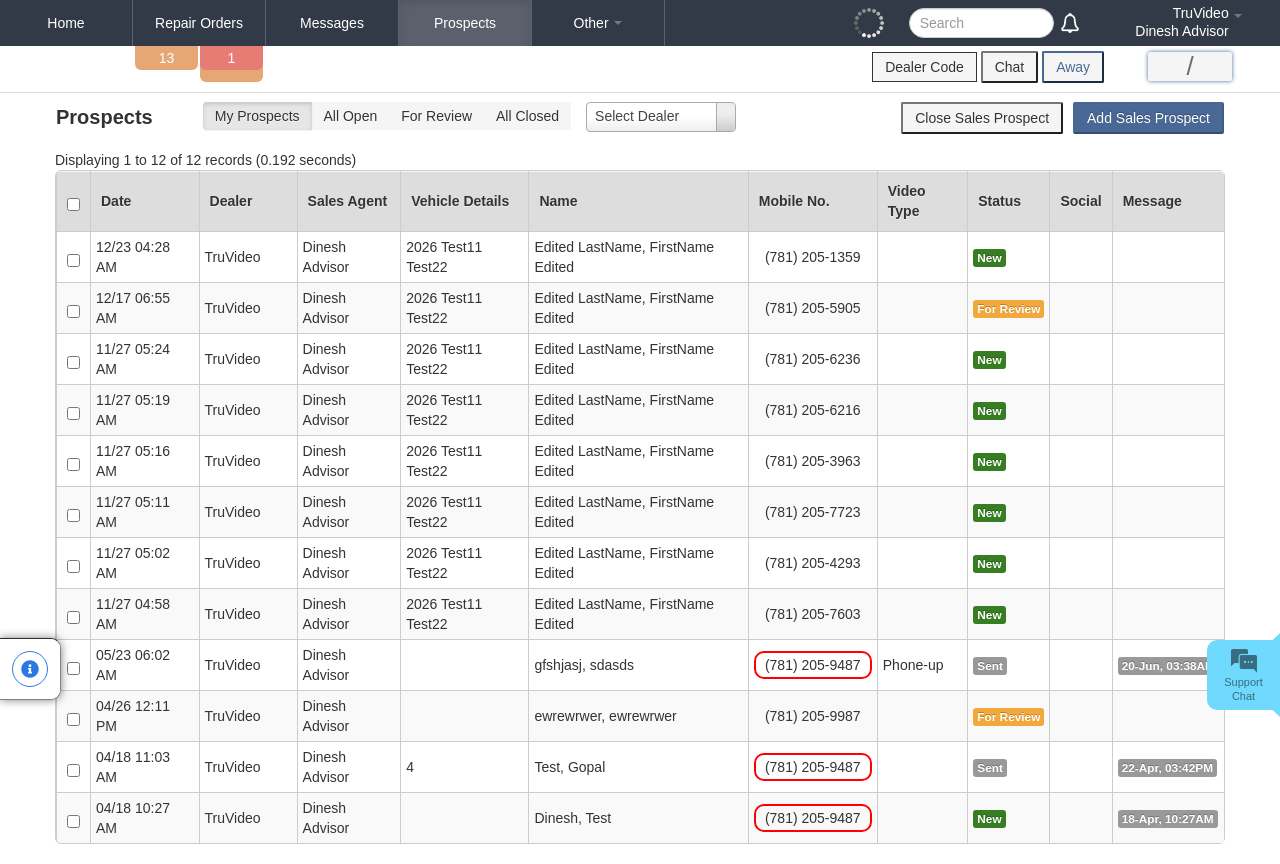Toggle the Away status button
This screenshot has height=864, width=1280.
[x=1073, y=67]
